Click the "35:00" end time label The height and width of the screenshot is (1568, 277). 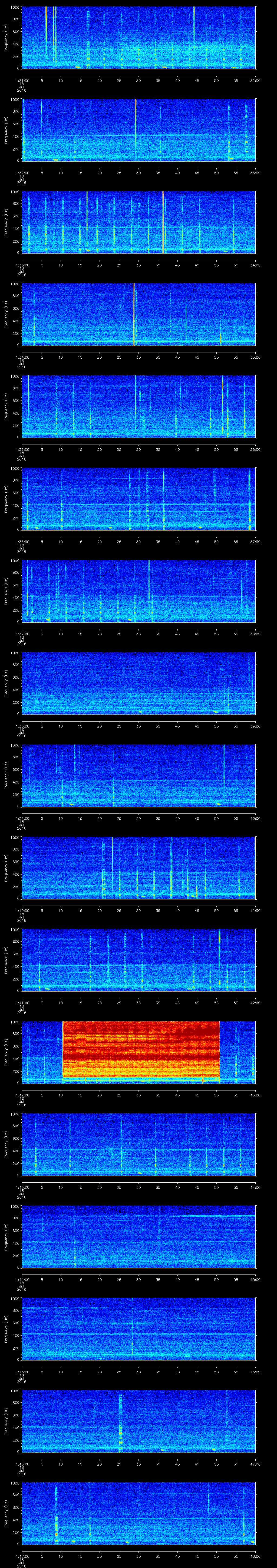(255, 357)
